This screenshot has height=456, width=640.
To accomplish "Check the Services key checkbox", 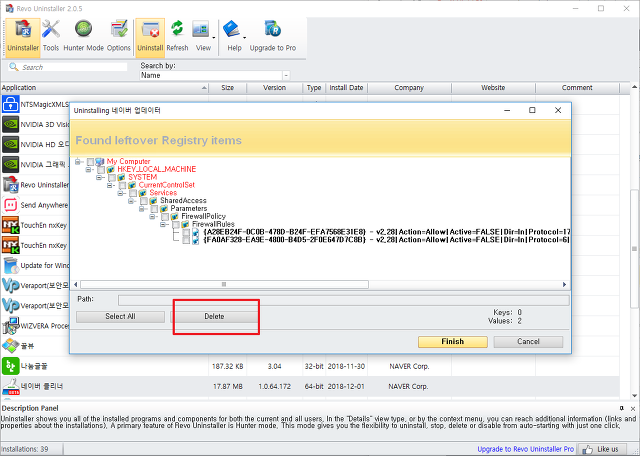I will point(133,193).
